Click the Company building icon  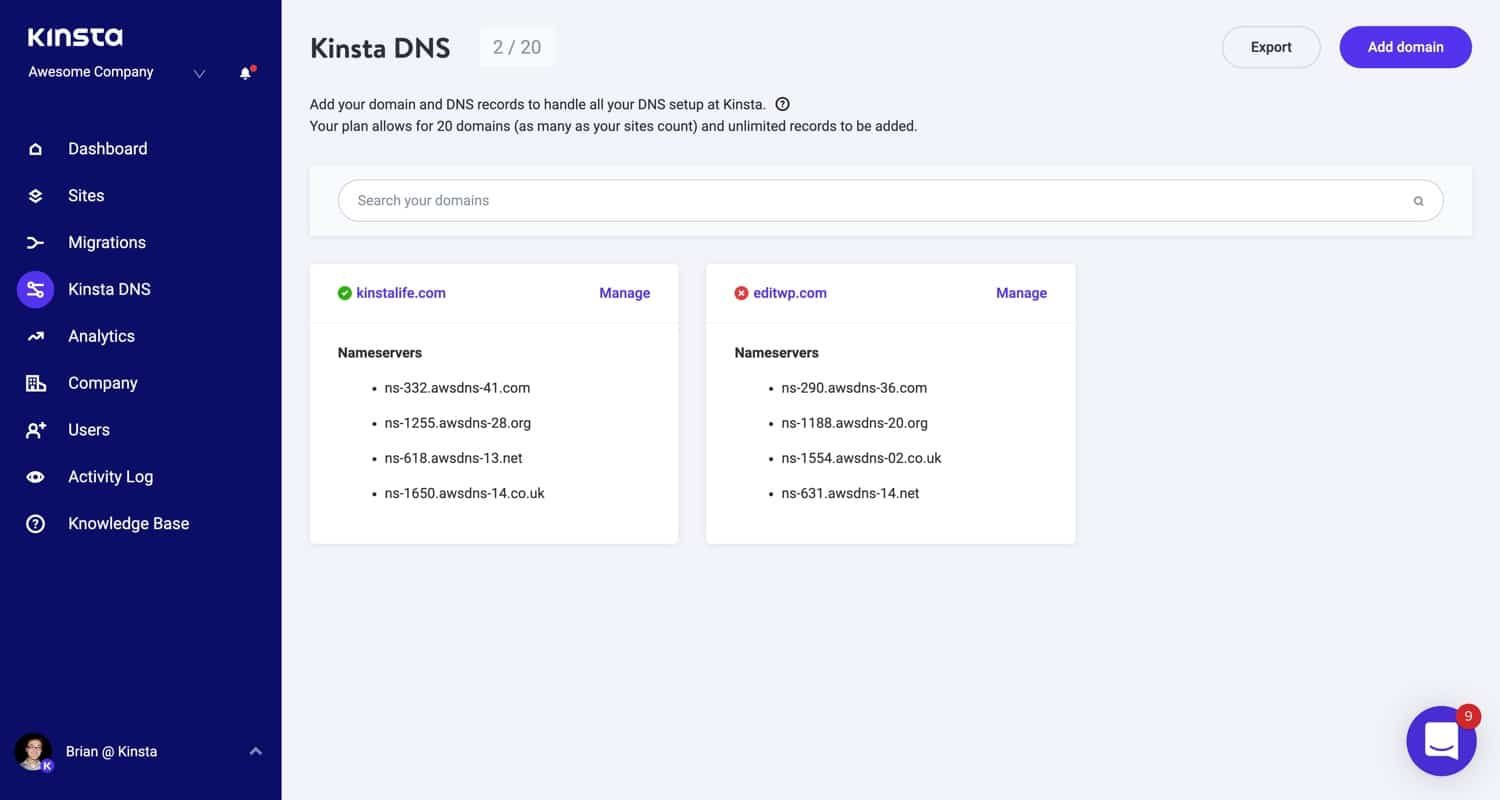35,383
